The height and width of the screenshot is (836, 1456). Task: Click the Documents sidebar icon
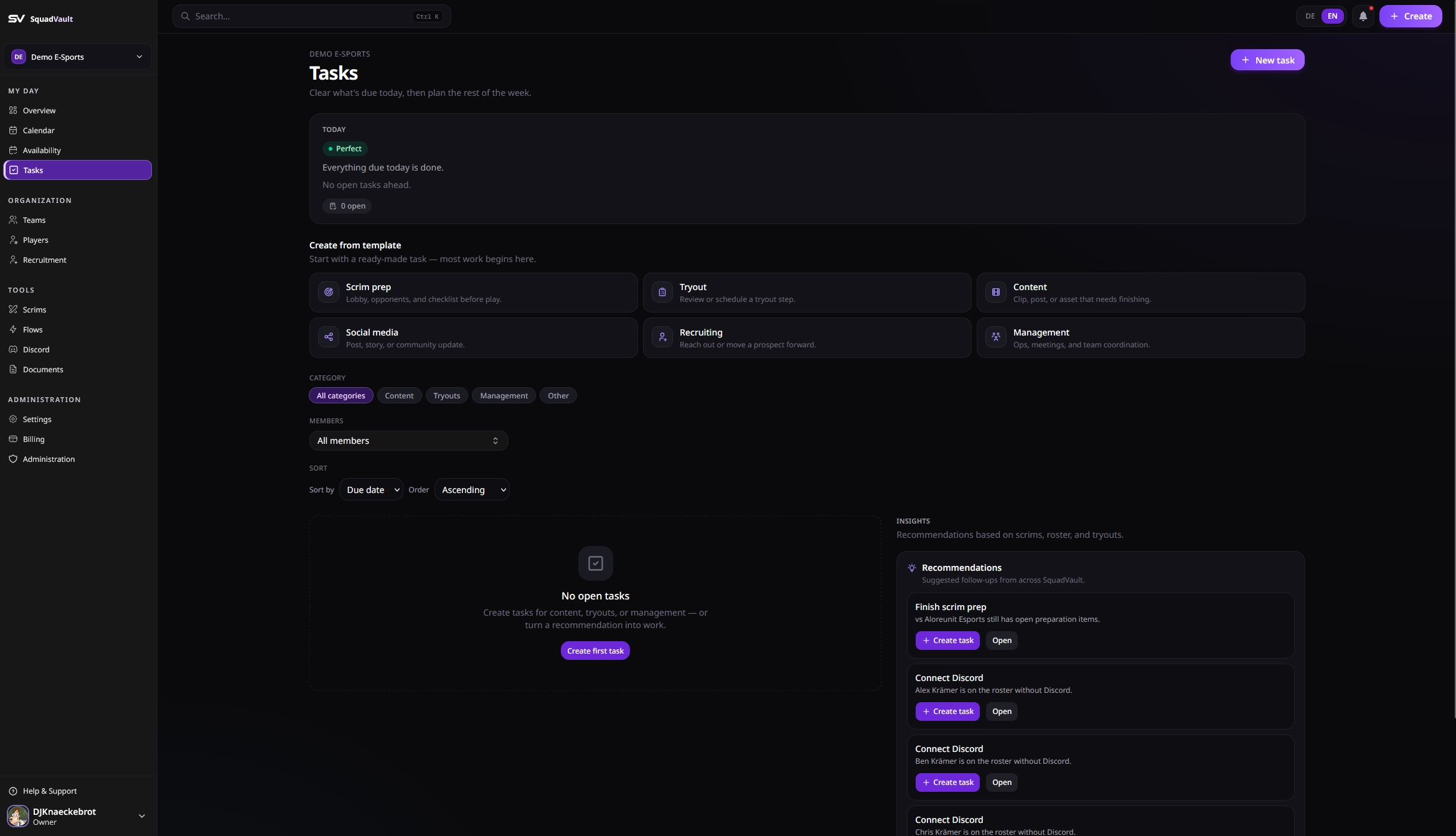point(13,369)
